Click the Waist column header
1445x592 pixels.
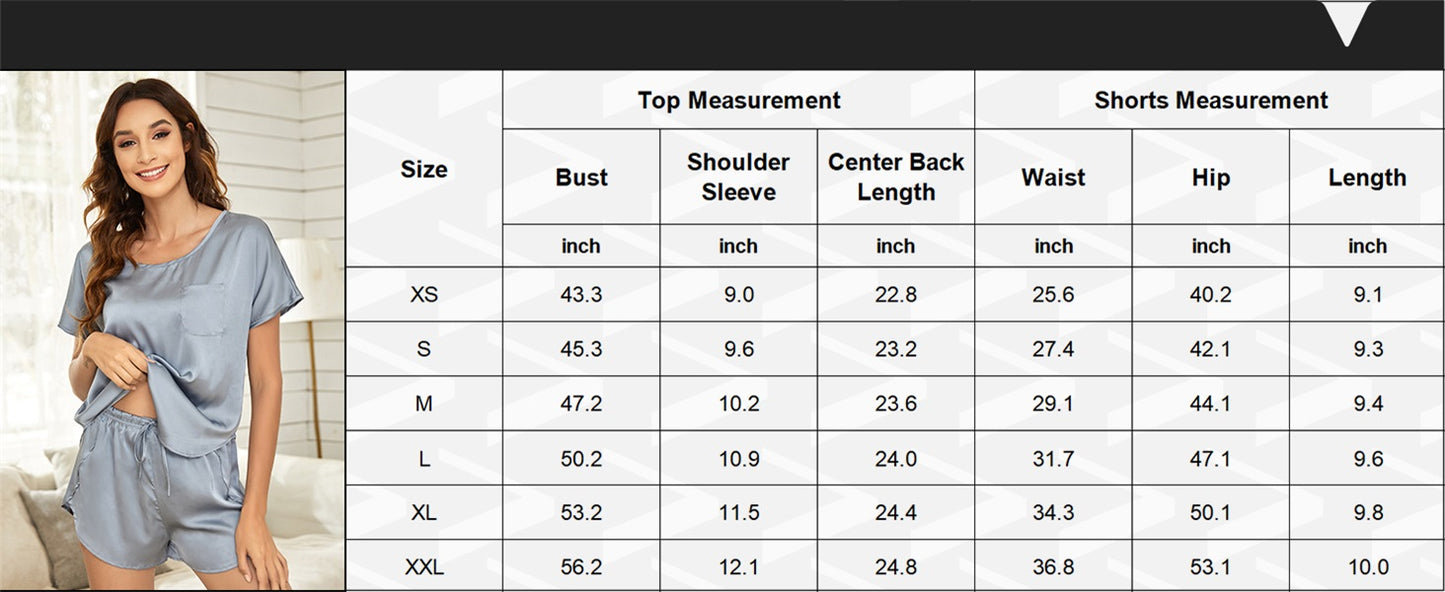click(x=1053, y=177)
